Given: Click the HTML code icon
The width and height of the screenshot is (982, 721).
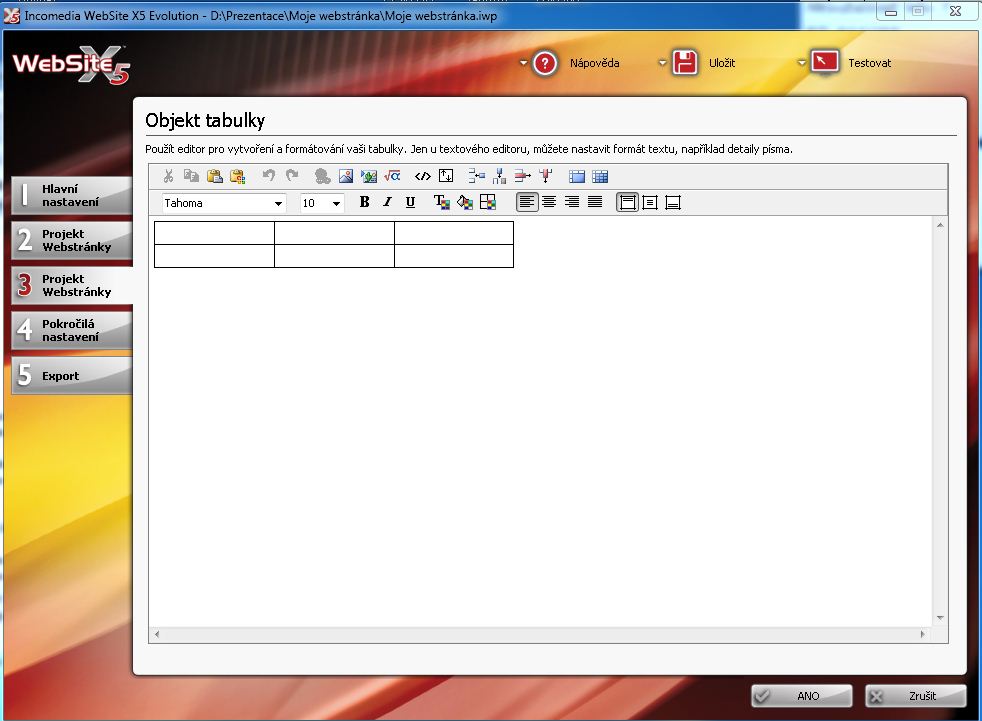Looking at the screenshot, I should tap(422, 176).
